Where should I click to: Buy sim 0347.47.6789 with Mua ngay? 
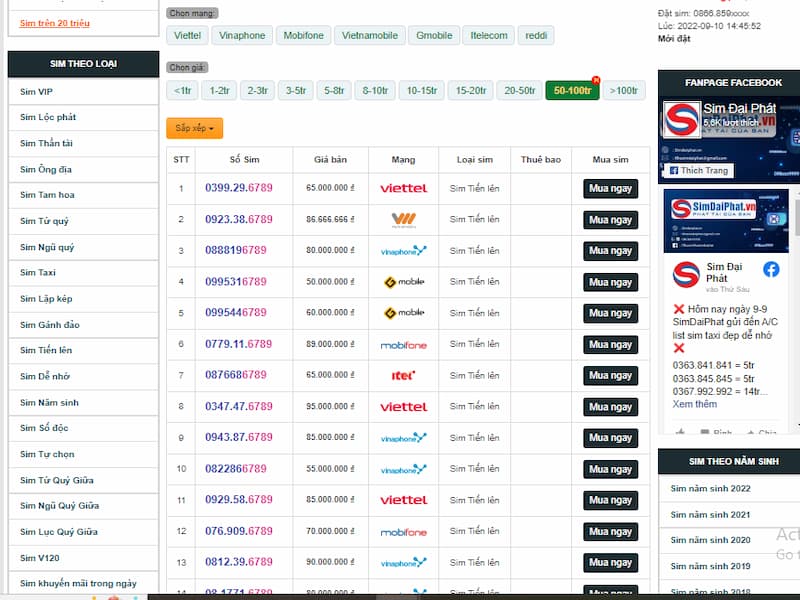coord(610,407)
